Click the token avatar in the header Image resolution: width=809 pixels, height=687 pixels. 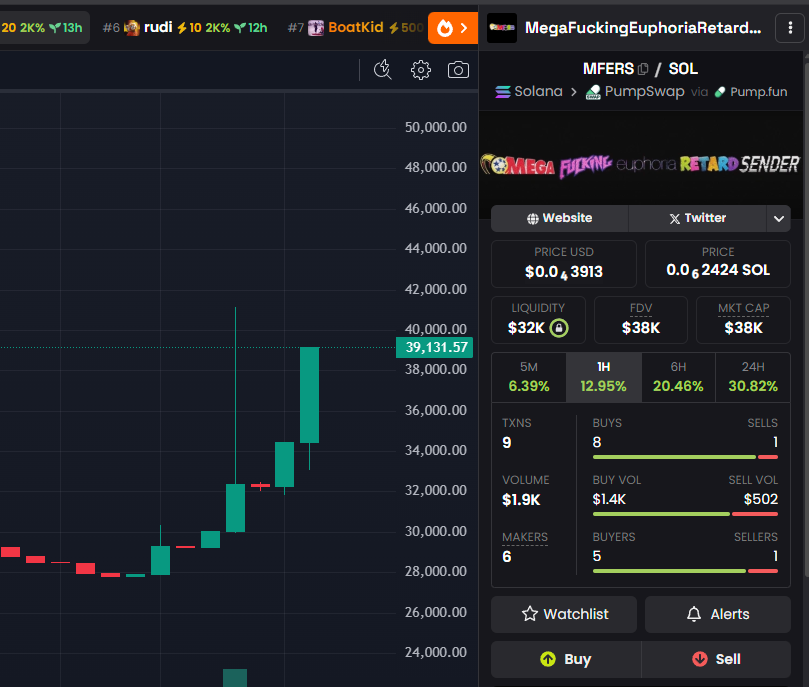502,28
